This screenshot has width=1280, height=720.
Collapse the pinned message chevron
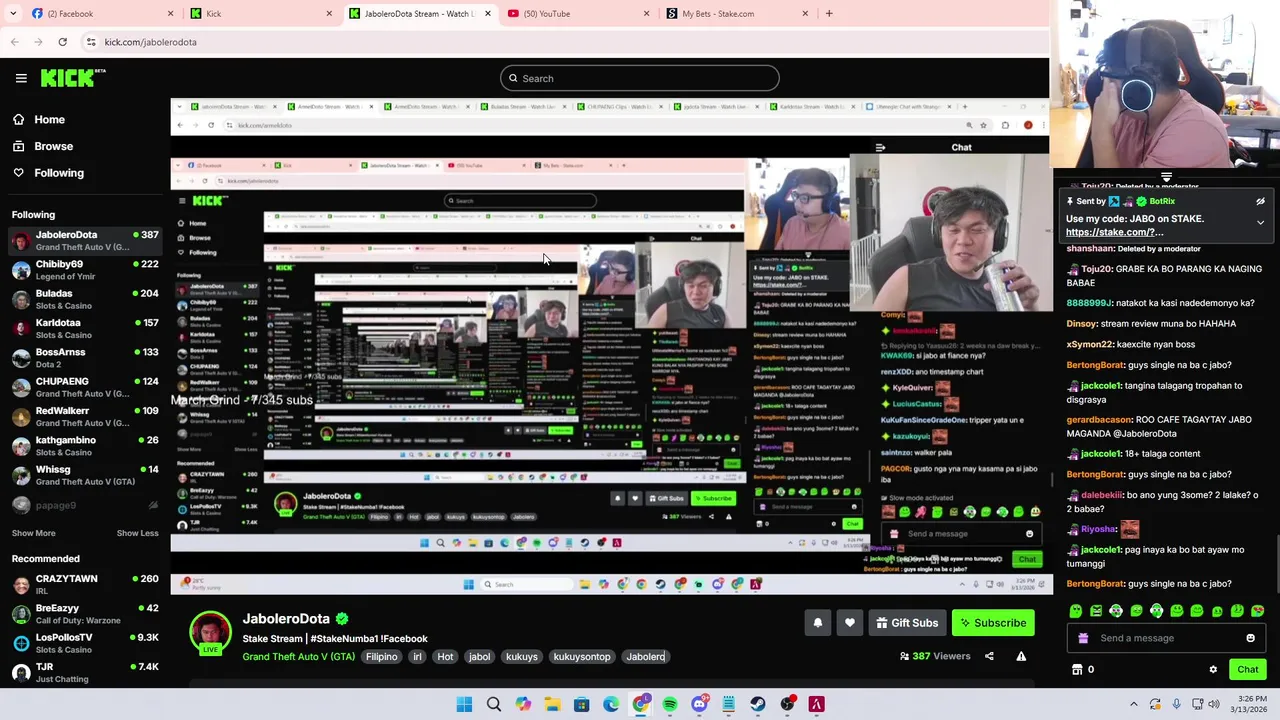click(1260, 222)
